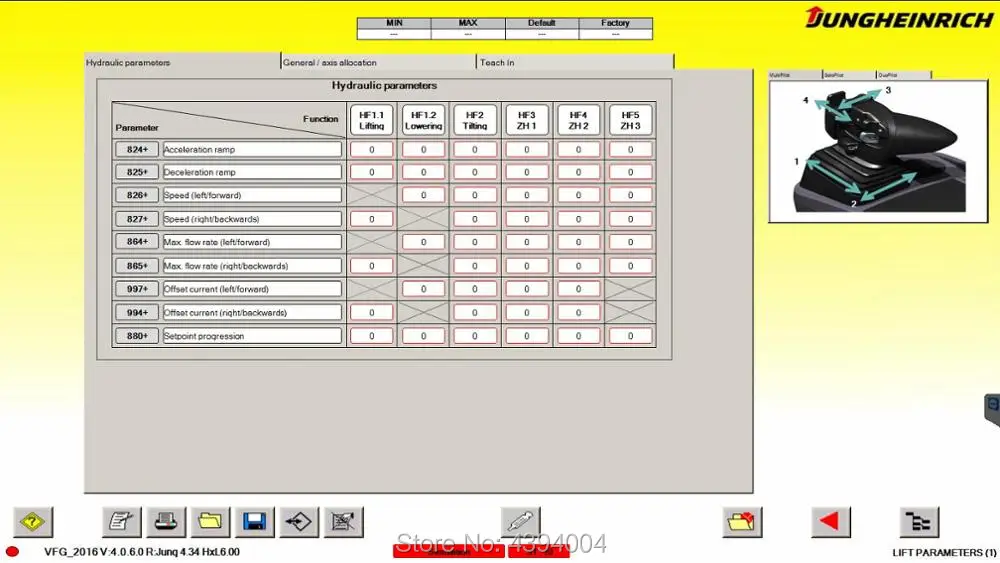Switch to Hydraulic parameters tab
The height and width of the screenshot is (563, 1000).
[182, 62]
